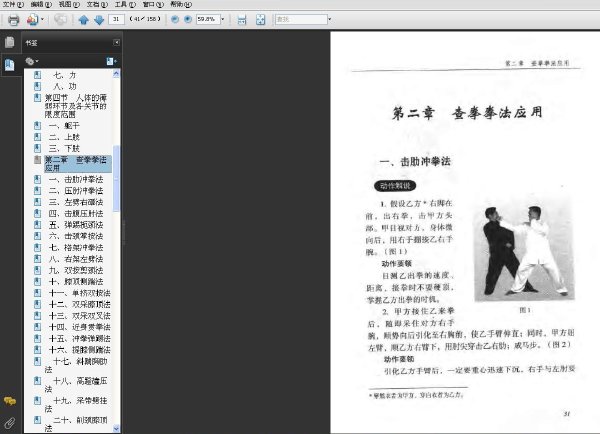Click the bookmarks vertical scrollbar thumb
Screen dimensions: 600x434
(116, 178)
